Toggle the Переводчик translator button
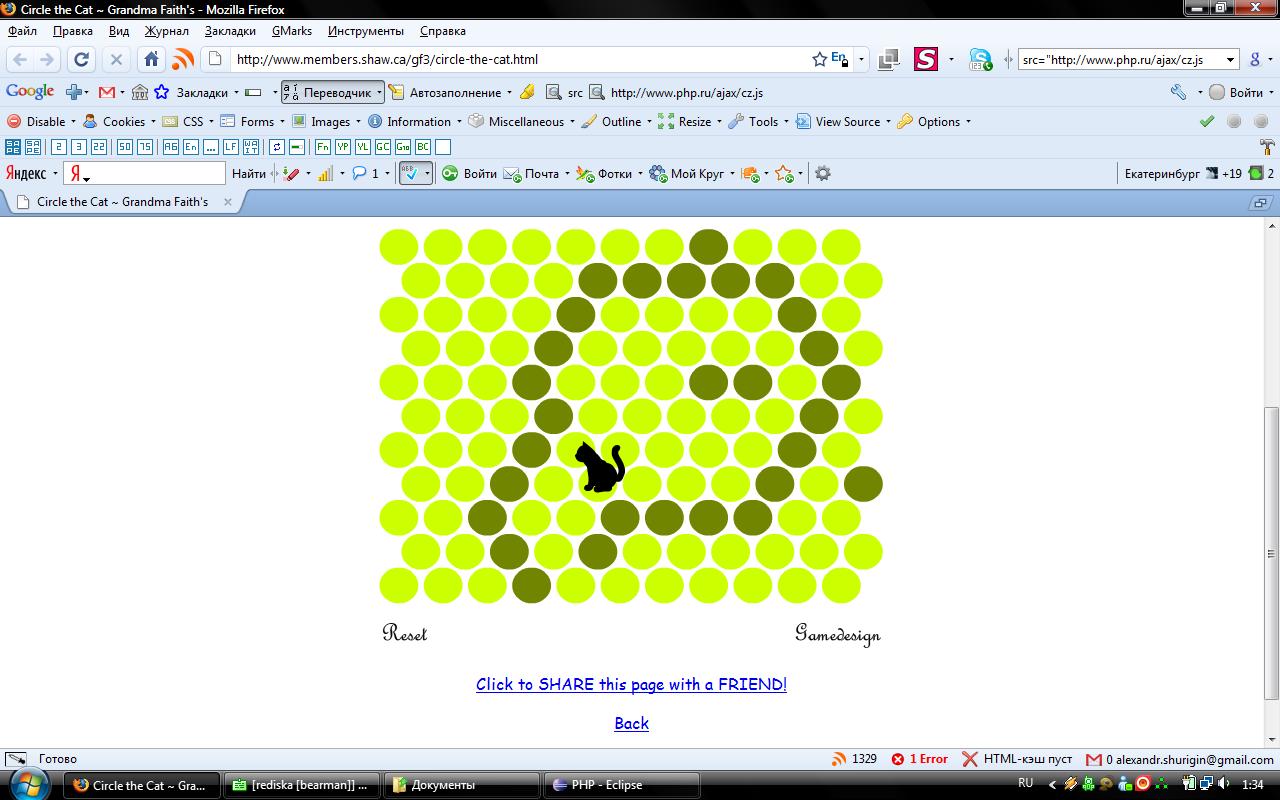This screenshot has height=800, width=1280. point(331,92)
